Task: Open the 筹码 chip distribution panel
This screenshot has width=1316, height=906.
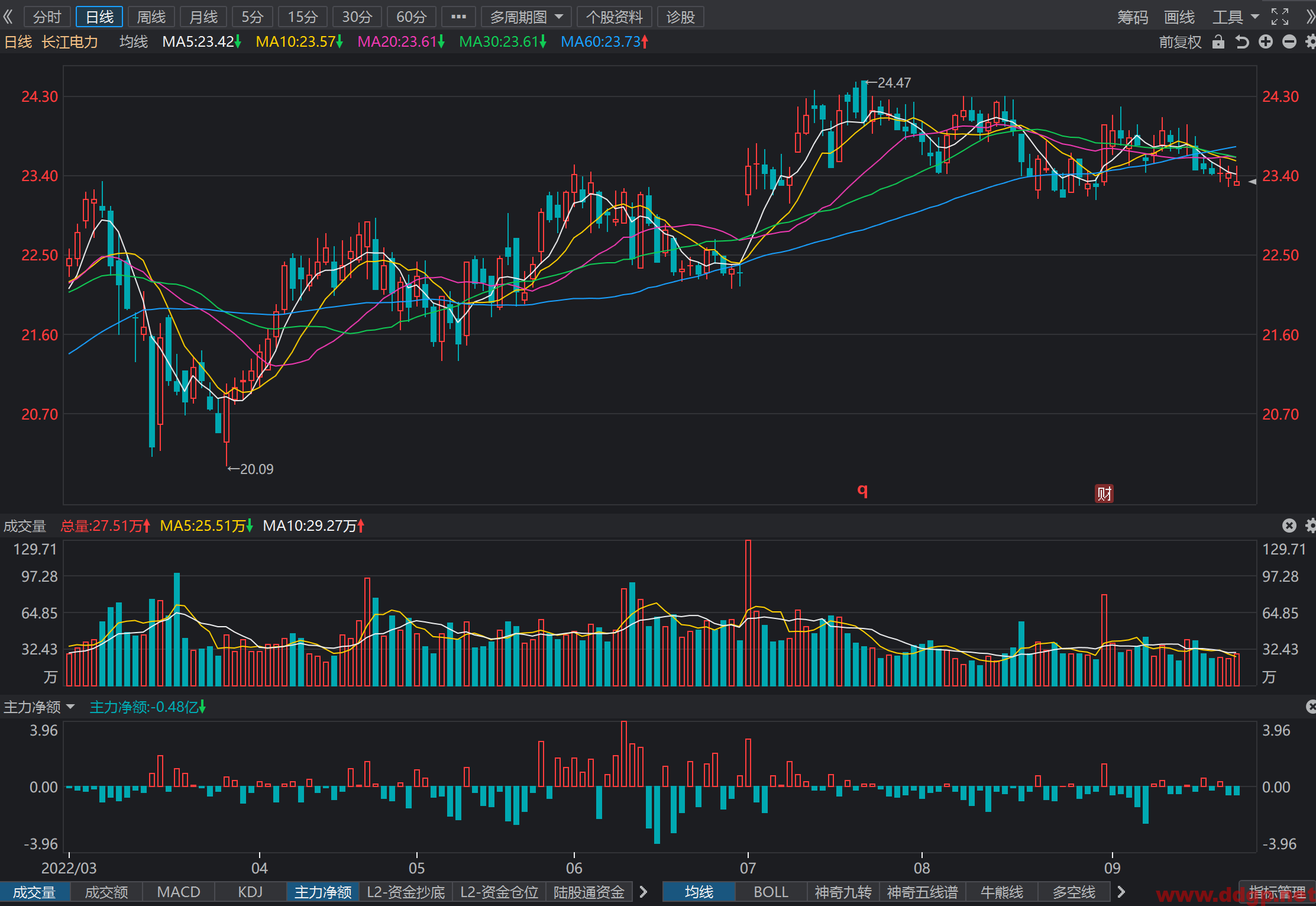Action: (1133, 17)
